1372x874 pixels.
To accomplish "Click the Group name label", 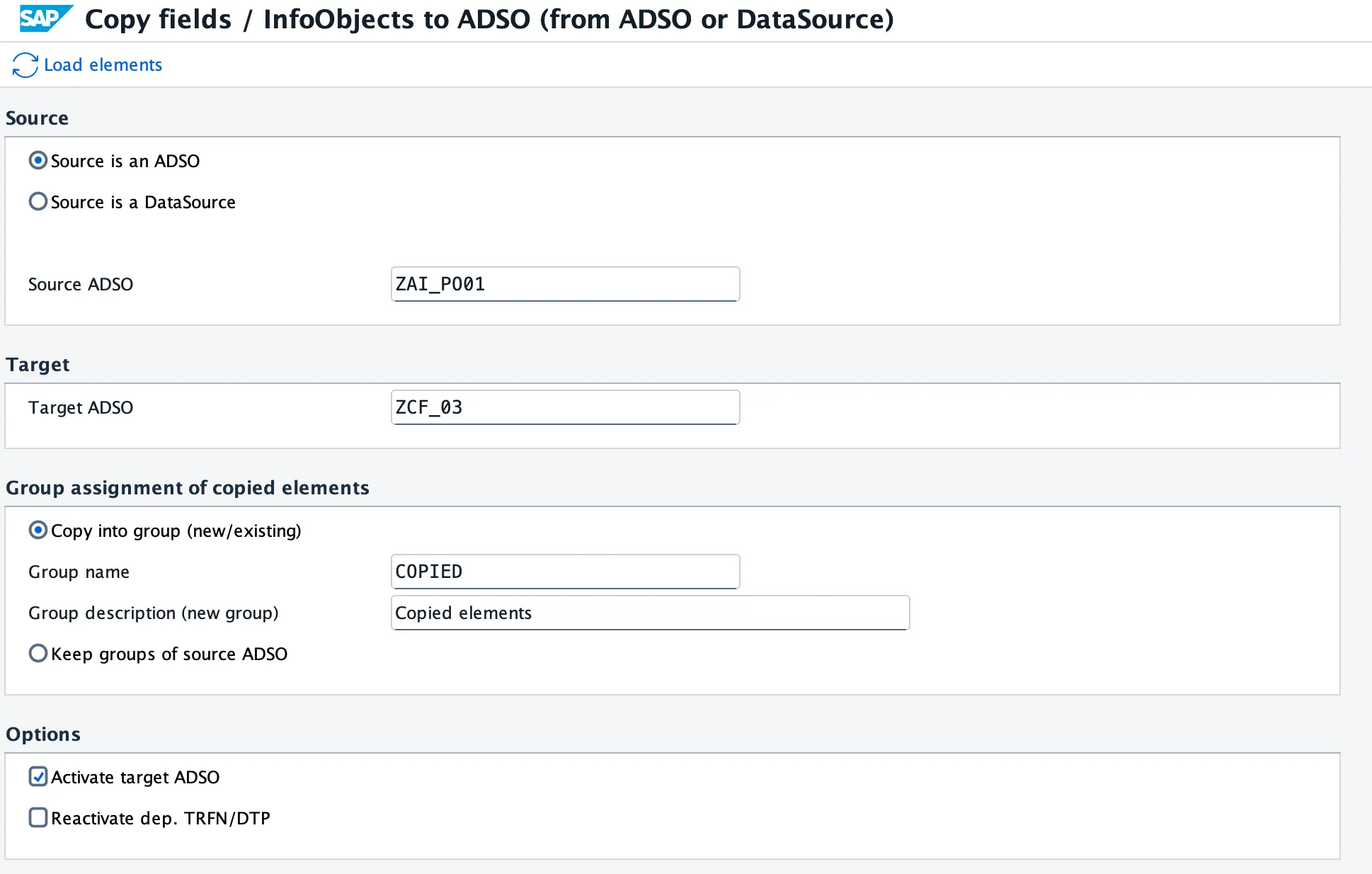I will click(79, 572).
